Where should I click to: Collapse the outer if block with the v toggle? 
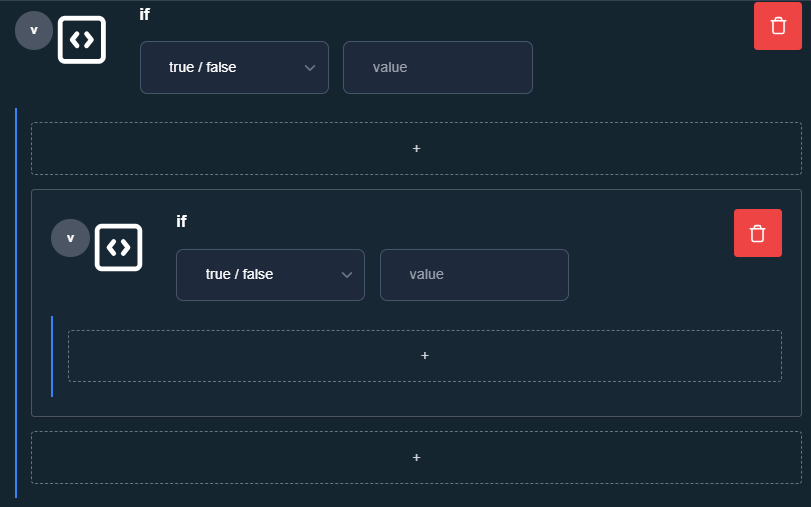coord(34,31)
